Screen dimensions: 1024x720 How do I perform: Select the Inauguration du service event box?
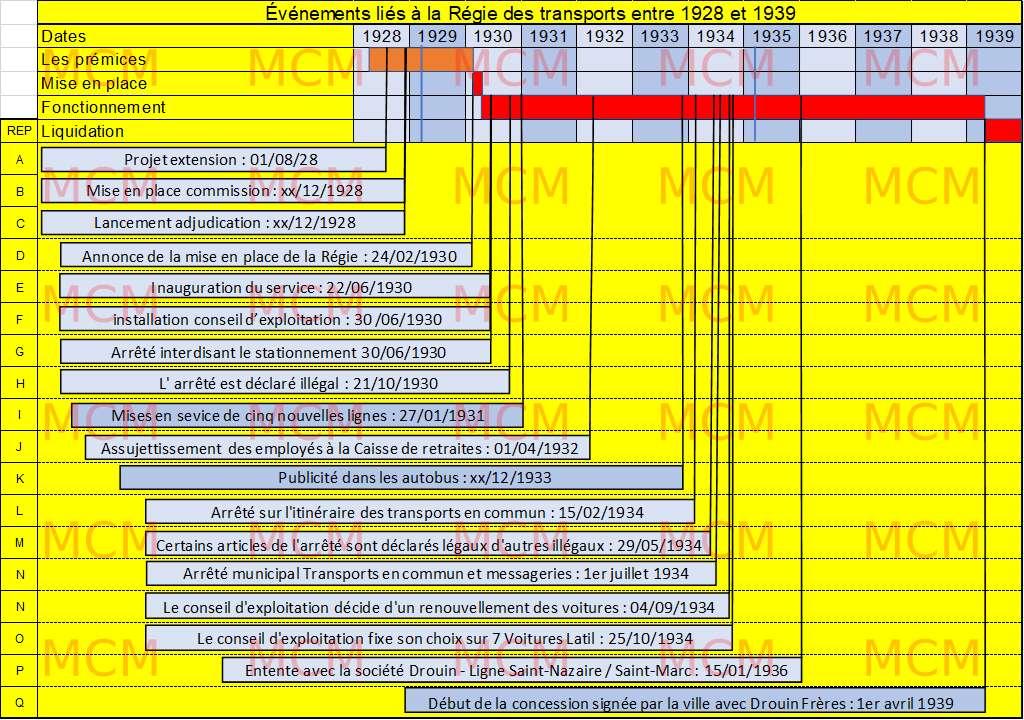[275, 287]
